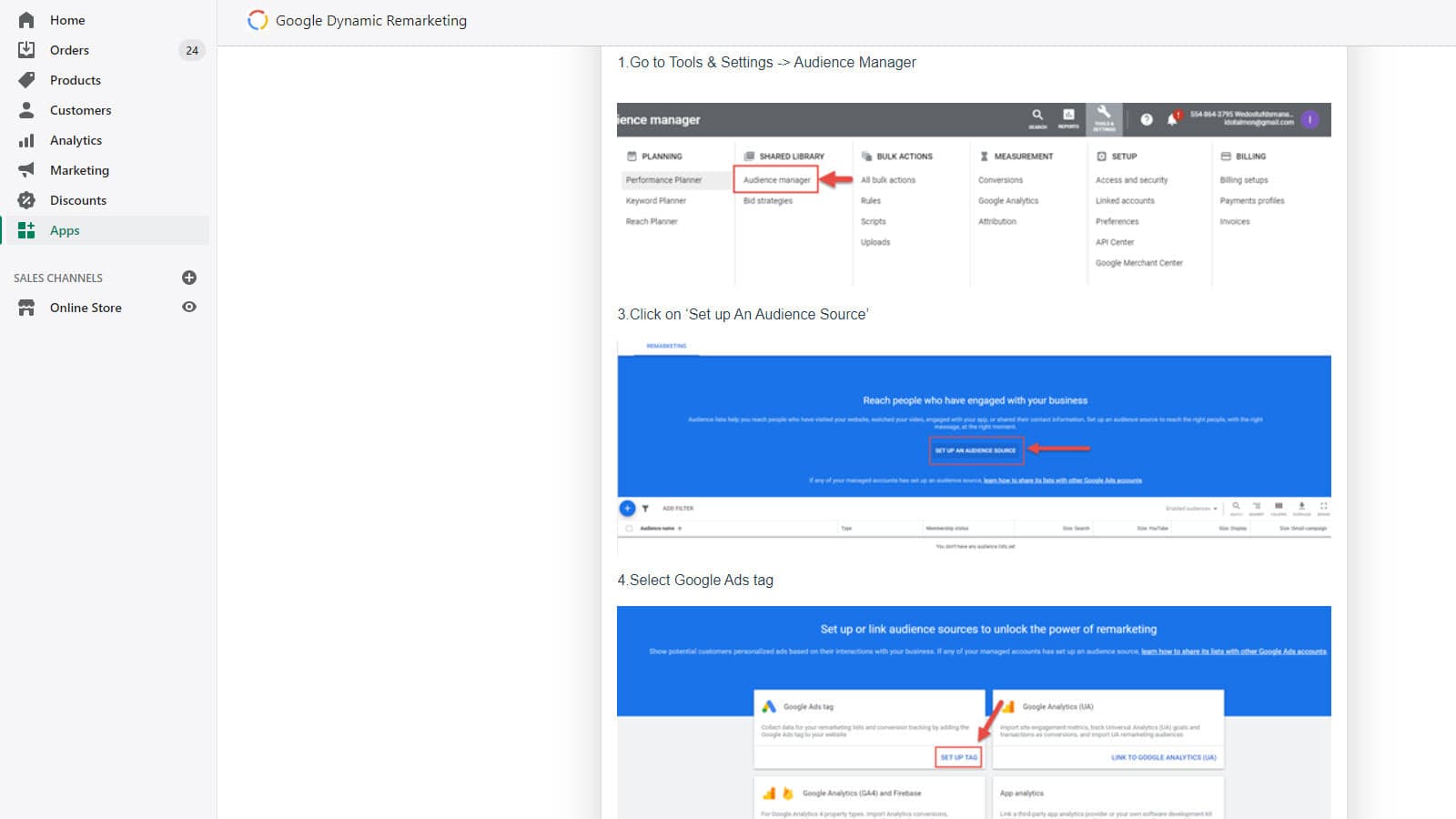Viewport: 1456px width, 819px height.
Task: Select the Home icon in sidebar
Action: click(26, 19)
